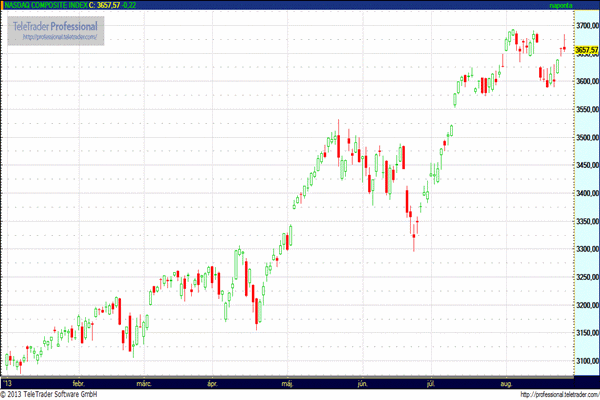
Task: Select the 'márc.' month on time axis
Action: click(145, 382)
